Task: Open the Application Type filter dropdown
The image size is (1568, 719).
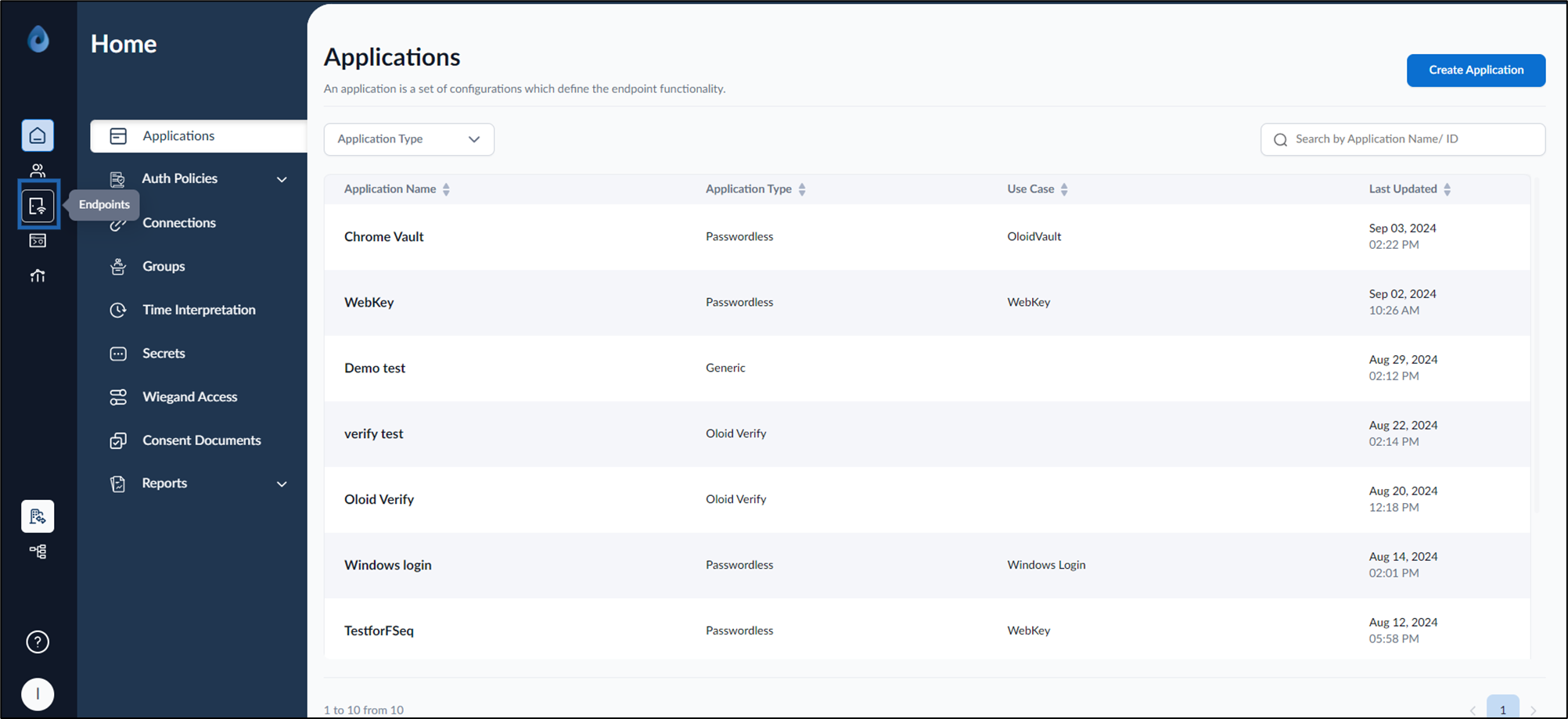Action: (x=409, y=139)
